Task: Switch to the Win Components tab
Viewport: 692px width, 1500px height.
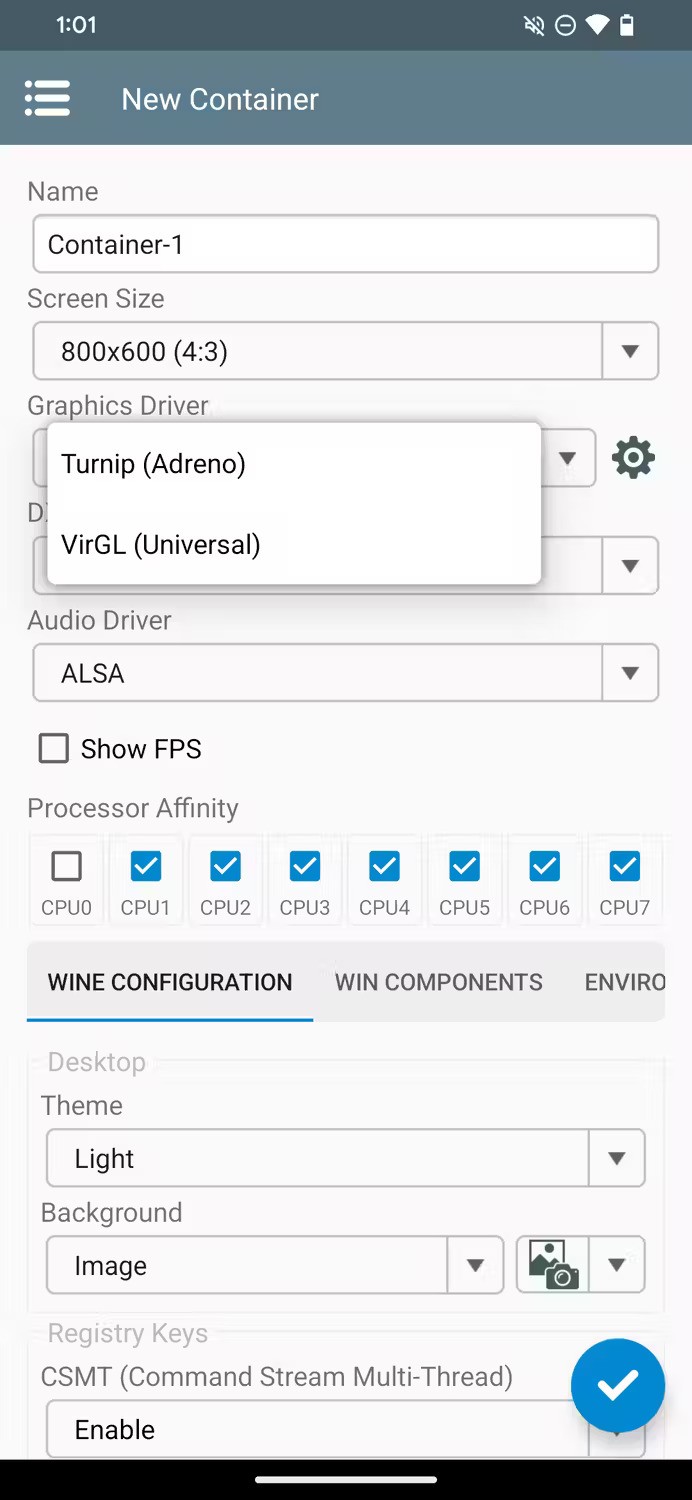Action: [x=438, y=982]
